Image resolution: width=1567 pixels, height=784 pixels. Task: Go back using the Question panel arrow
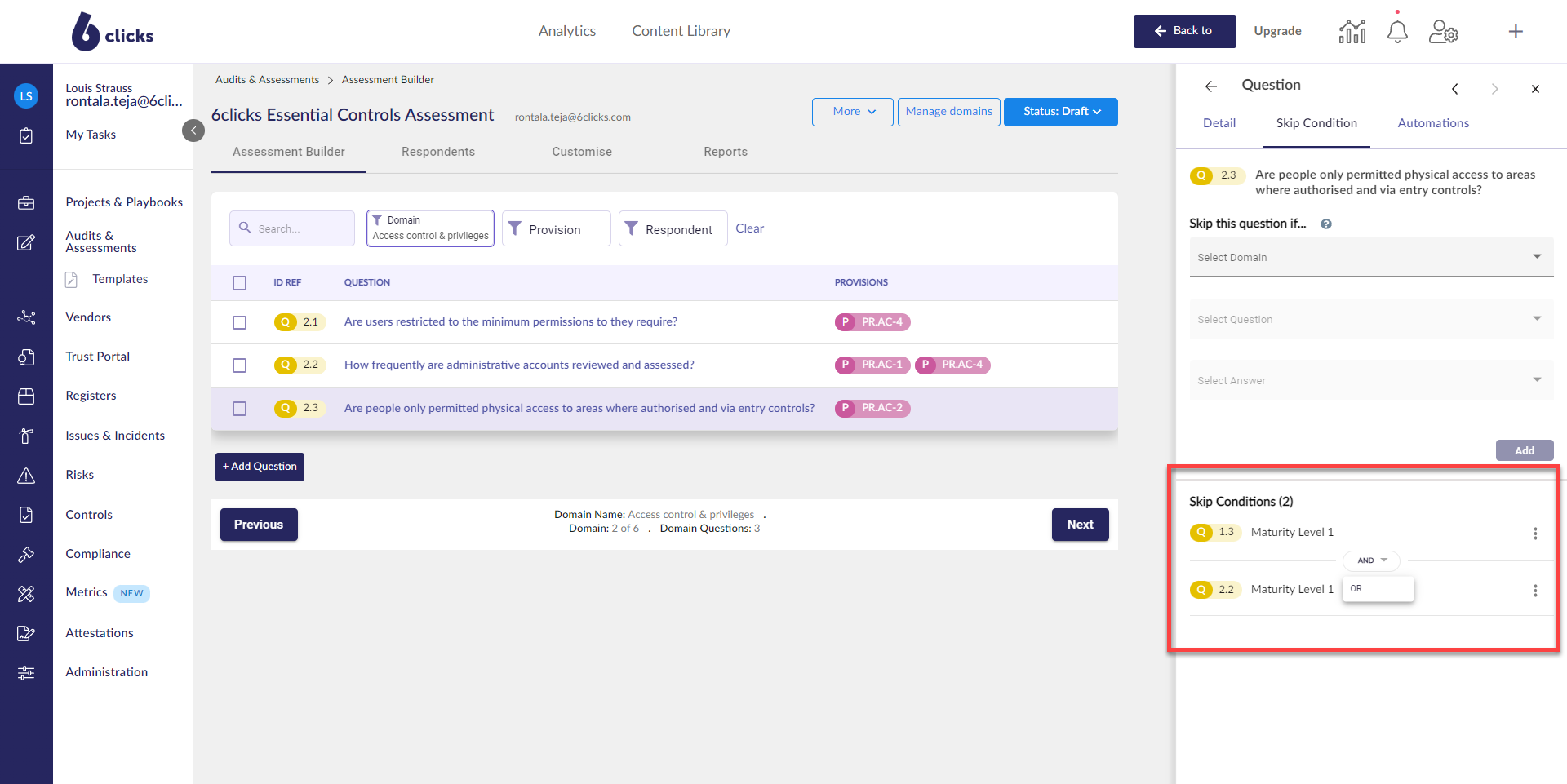(x=1211, y=86)
